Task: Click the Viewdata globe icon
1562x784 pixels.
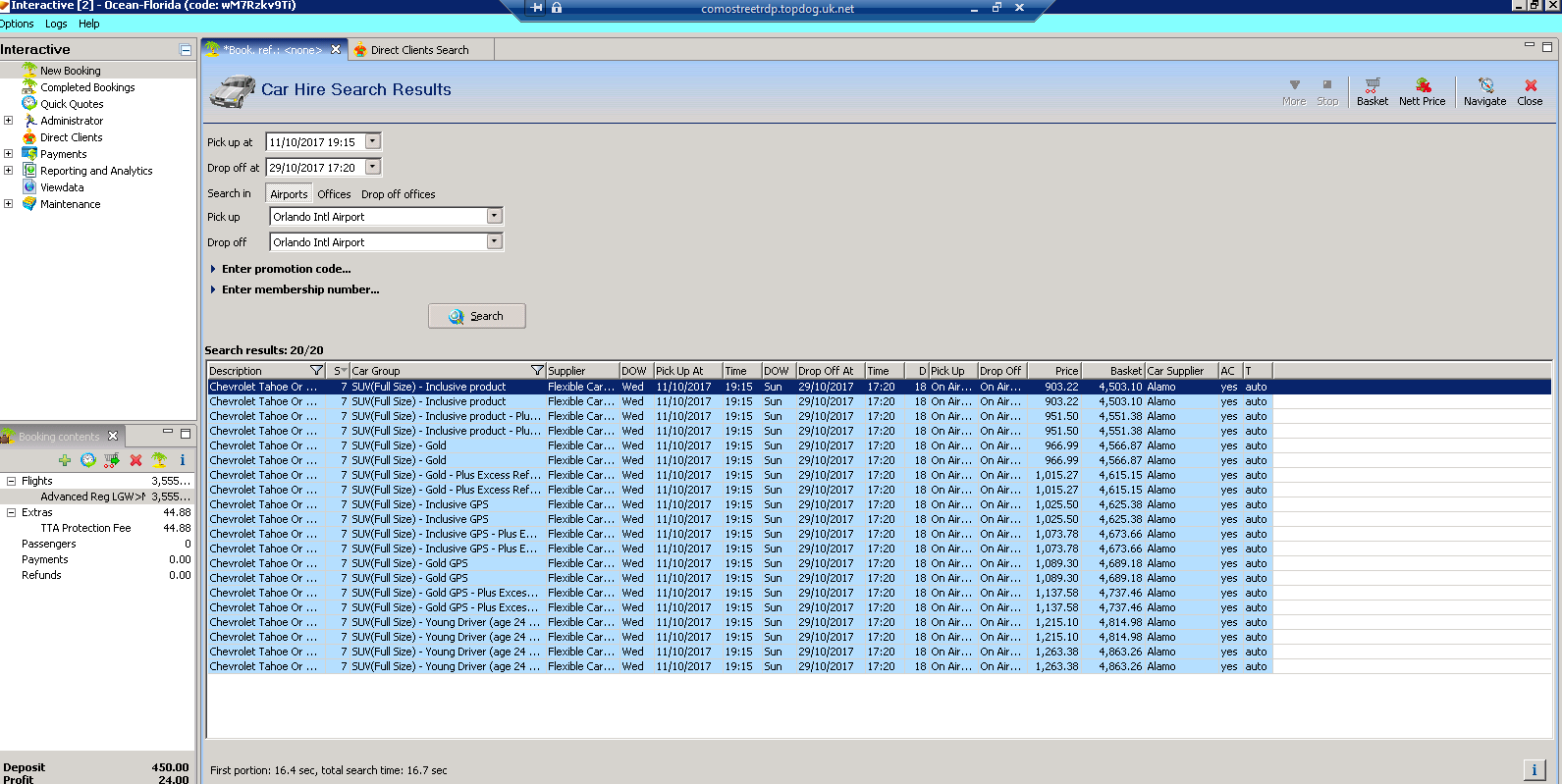Action: pyautogui.click(x=29, y=186)
